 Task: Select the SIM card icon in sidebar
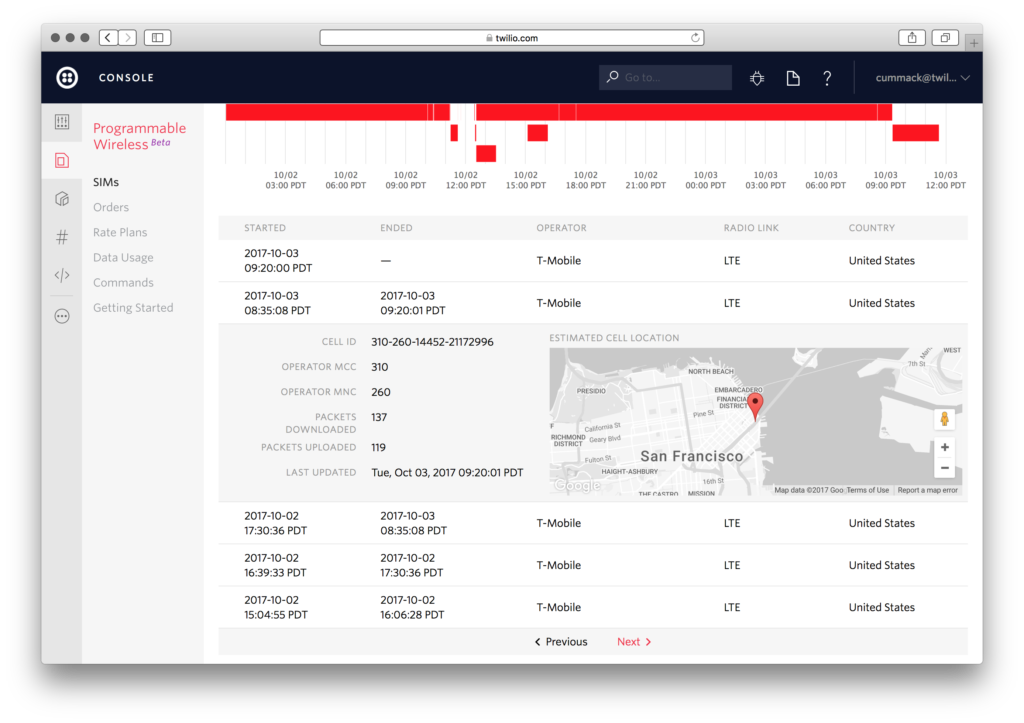[x=62, y=160]
